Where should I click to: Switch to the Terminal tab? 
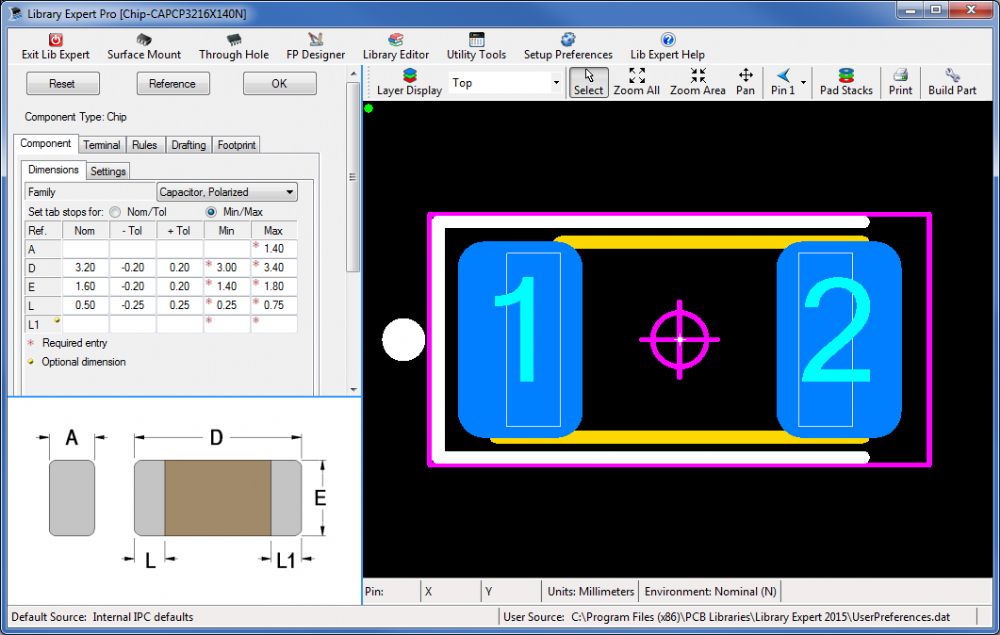pos(101,145)
